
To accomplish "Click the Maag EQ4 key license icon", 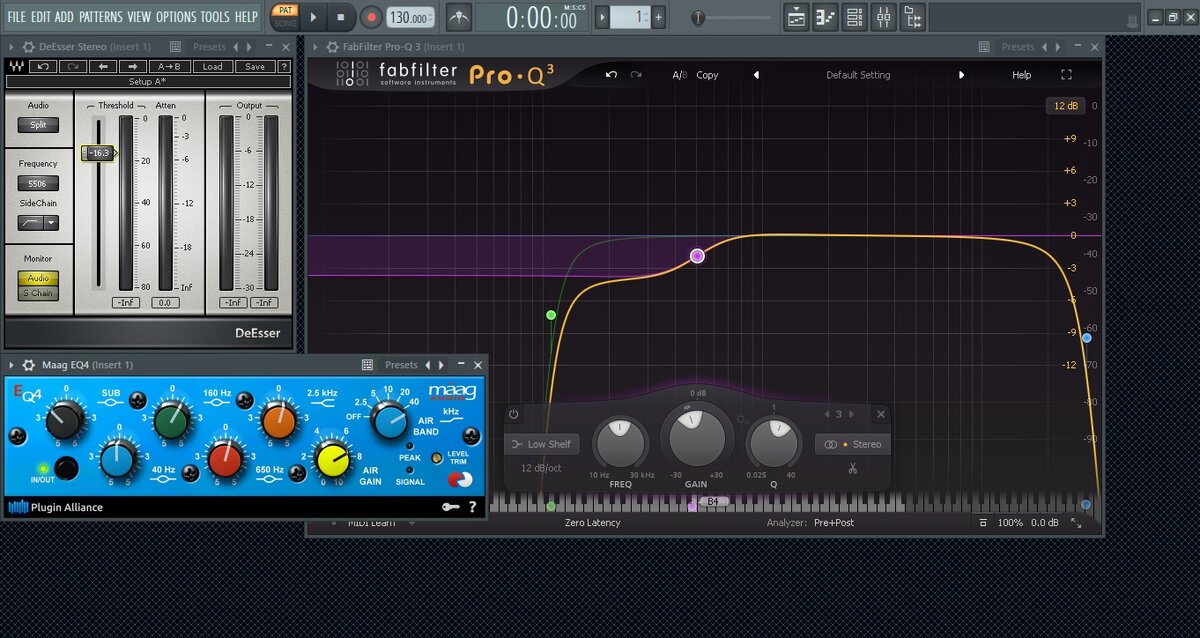I will coord(450,508).
